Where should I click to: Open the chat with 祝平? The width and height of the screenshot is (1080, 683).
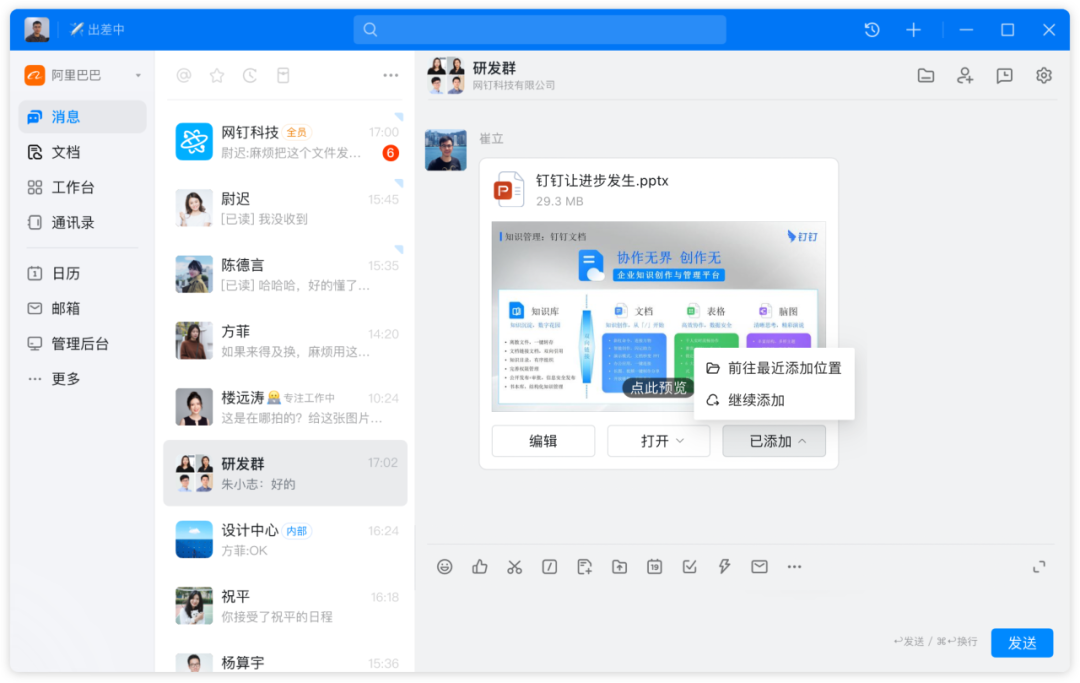285,606
